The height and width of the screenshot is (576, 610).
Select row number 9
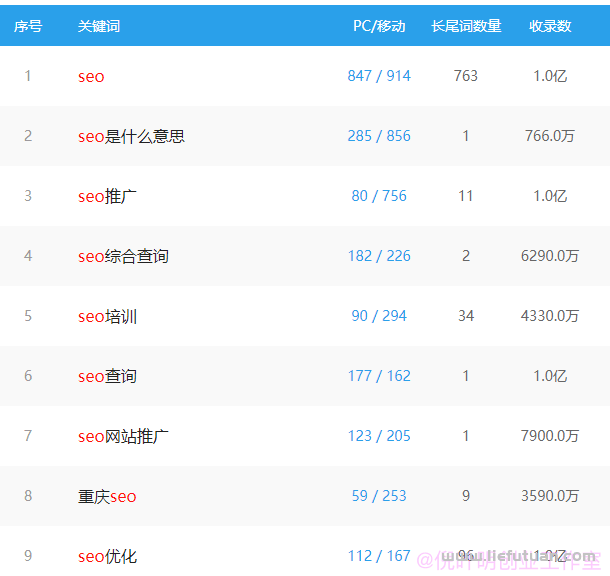[28, 556]
